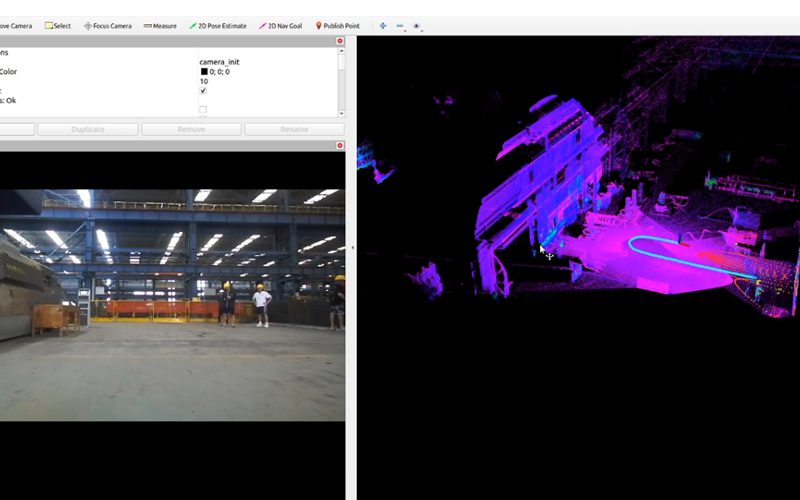
Task: Click the blue plus add-tool icon
Action: (383, 25)
